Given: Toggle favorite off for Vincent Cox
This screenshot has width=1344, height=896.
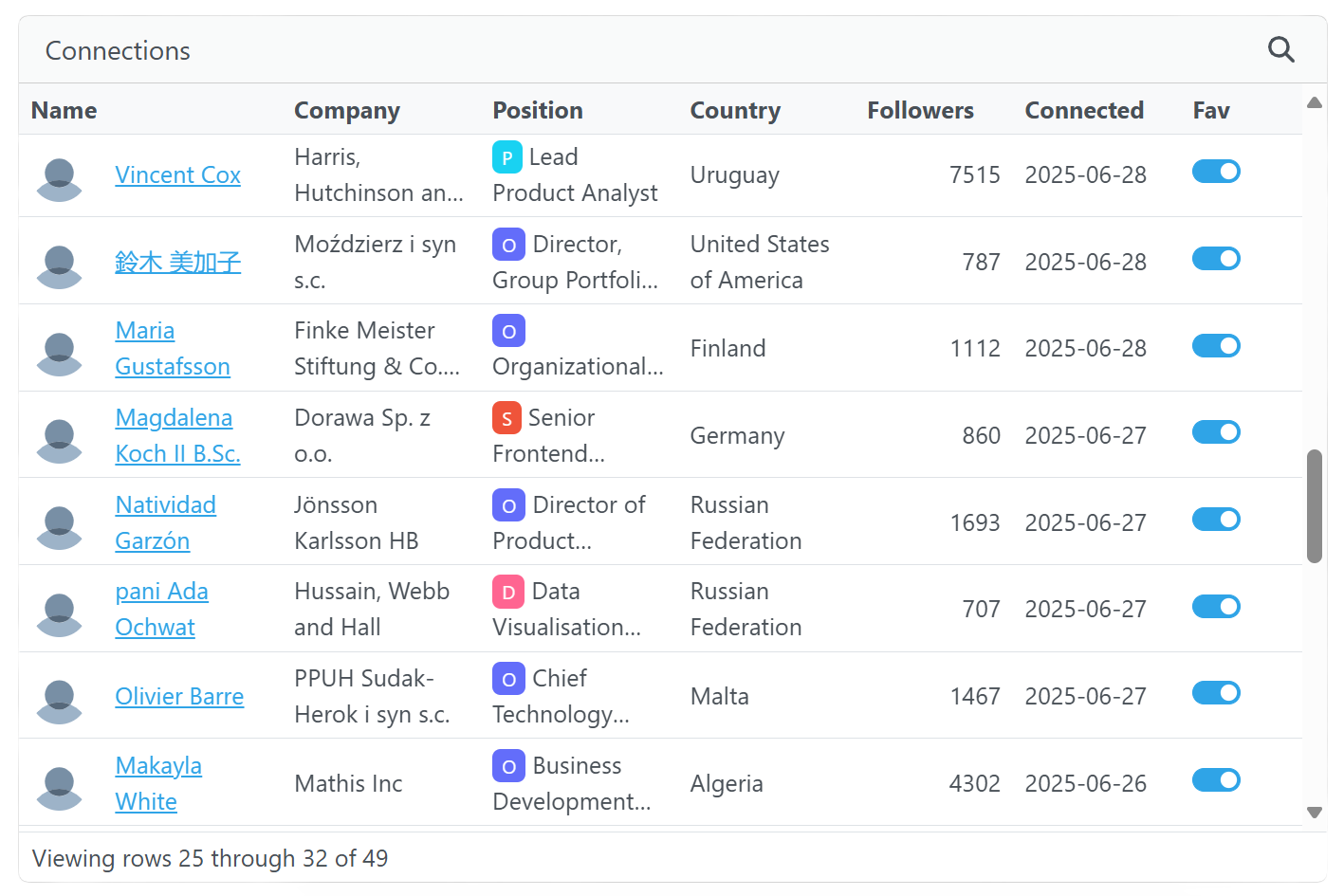Looking at the screenshot, I should pos(1216,172).
